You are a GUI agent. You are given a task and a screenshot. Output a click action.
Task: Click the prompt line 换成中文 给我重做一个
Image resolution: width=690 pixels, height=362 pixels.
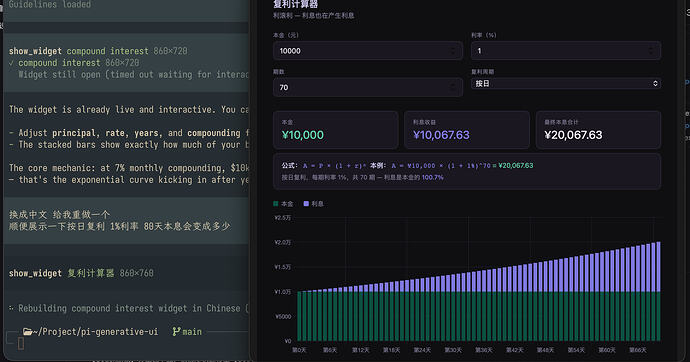(59, 215)
